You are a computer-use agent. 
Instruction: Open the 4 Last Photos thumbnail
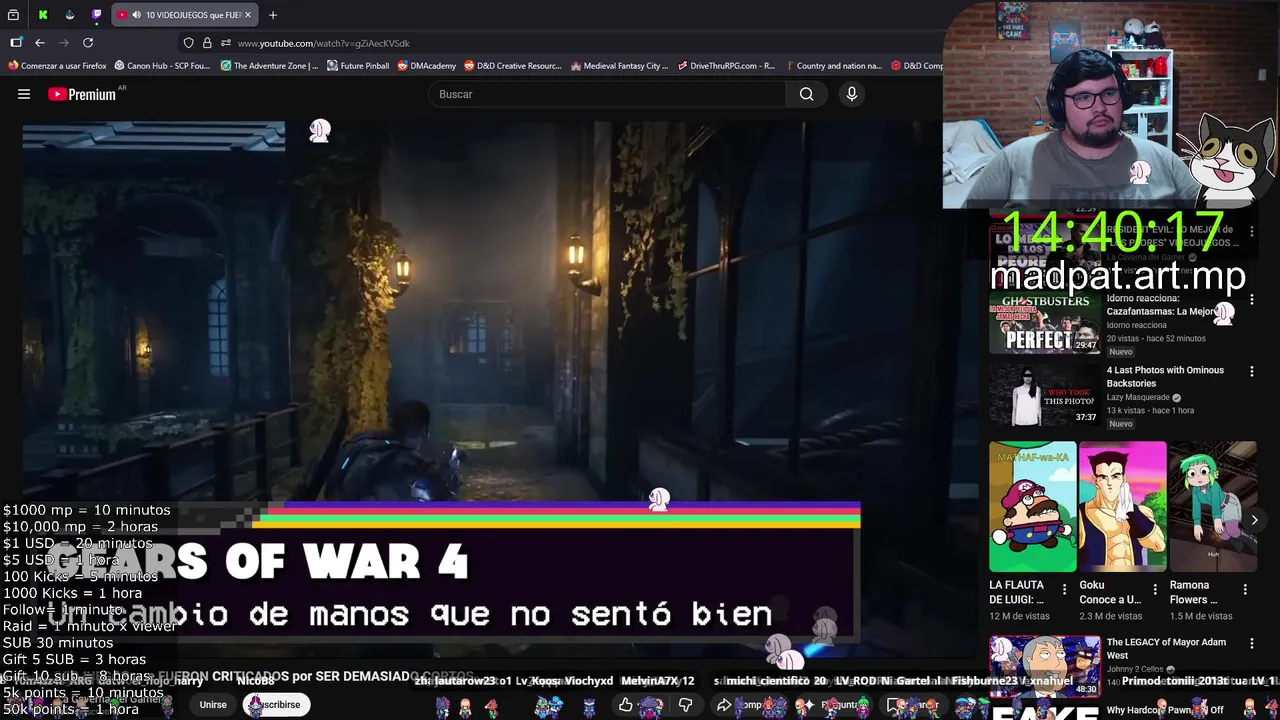(1045, 396)
